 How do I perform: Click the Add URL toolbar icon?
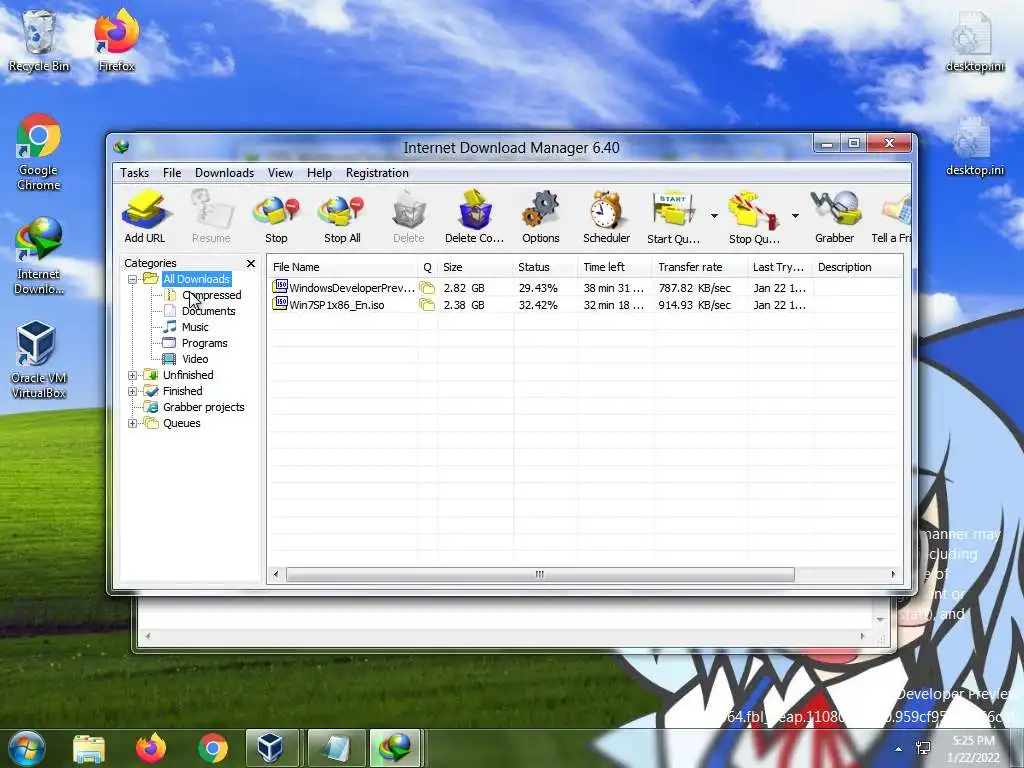tap(145, 217)
